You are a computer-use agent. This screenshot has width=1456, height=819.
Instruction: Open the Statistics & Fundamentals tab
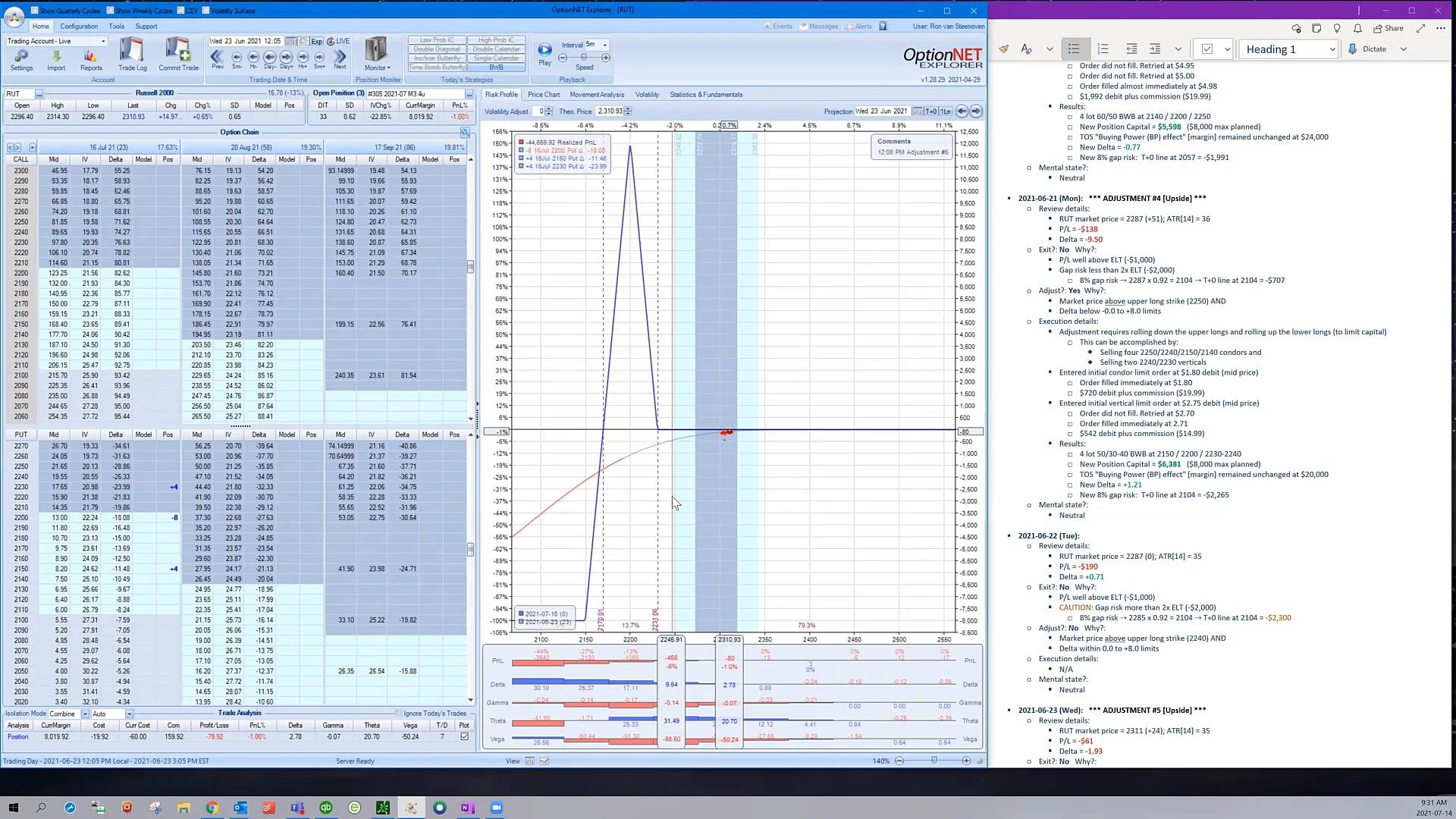click(706, 95)
